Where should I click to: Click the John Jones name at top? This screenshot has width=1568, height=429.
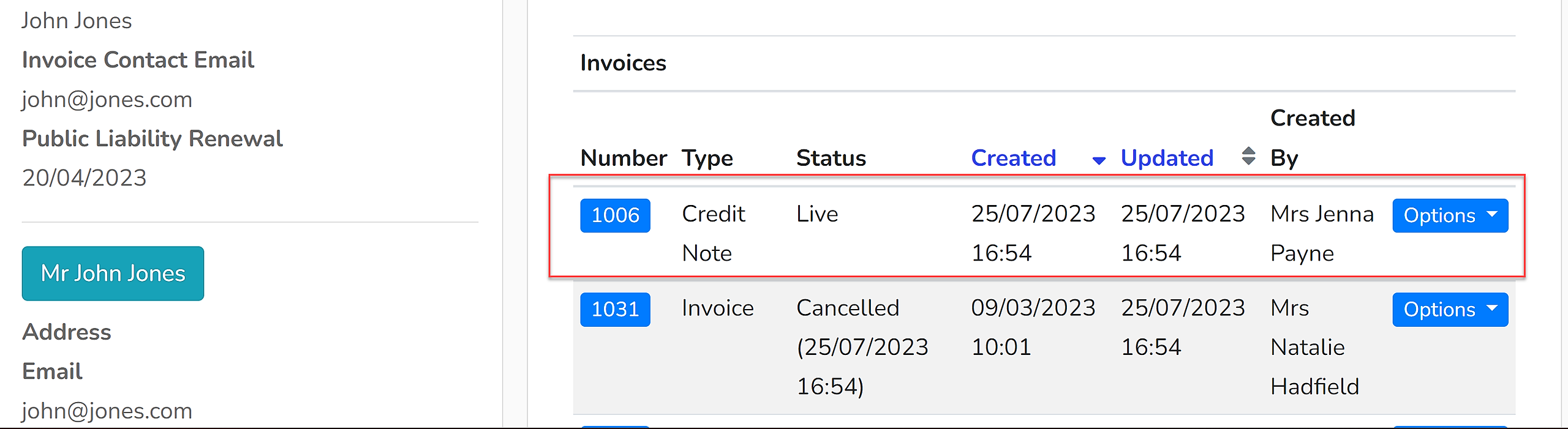coord(77,21)
